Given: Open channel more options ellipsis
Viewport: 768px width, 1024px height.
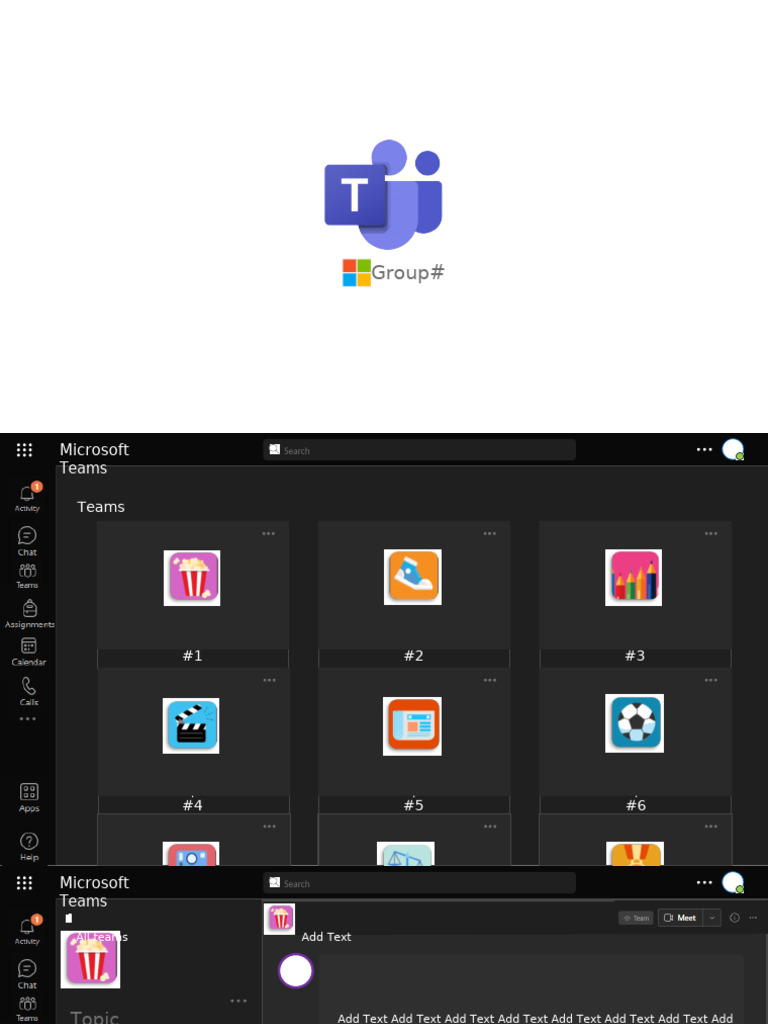Looking at the screenshot, I should click(x=753, y=918).
